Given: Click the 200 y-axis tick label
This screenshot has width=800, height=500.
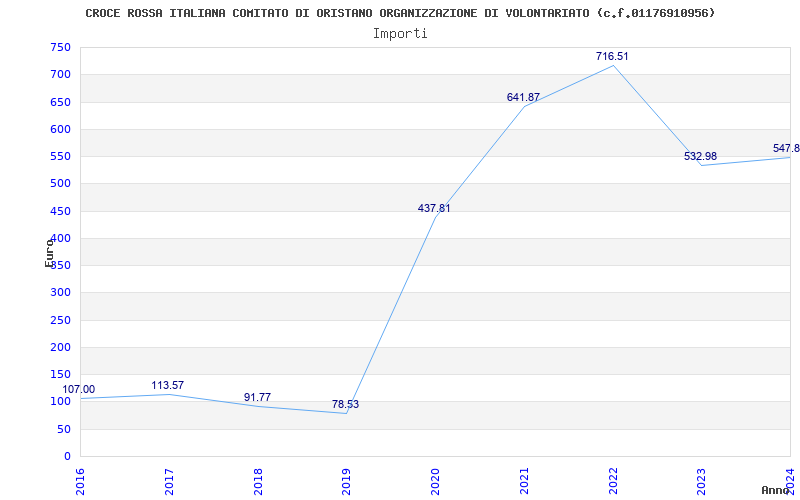Looking at the screenshot, I should tap(61, 347).
